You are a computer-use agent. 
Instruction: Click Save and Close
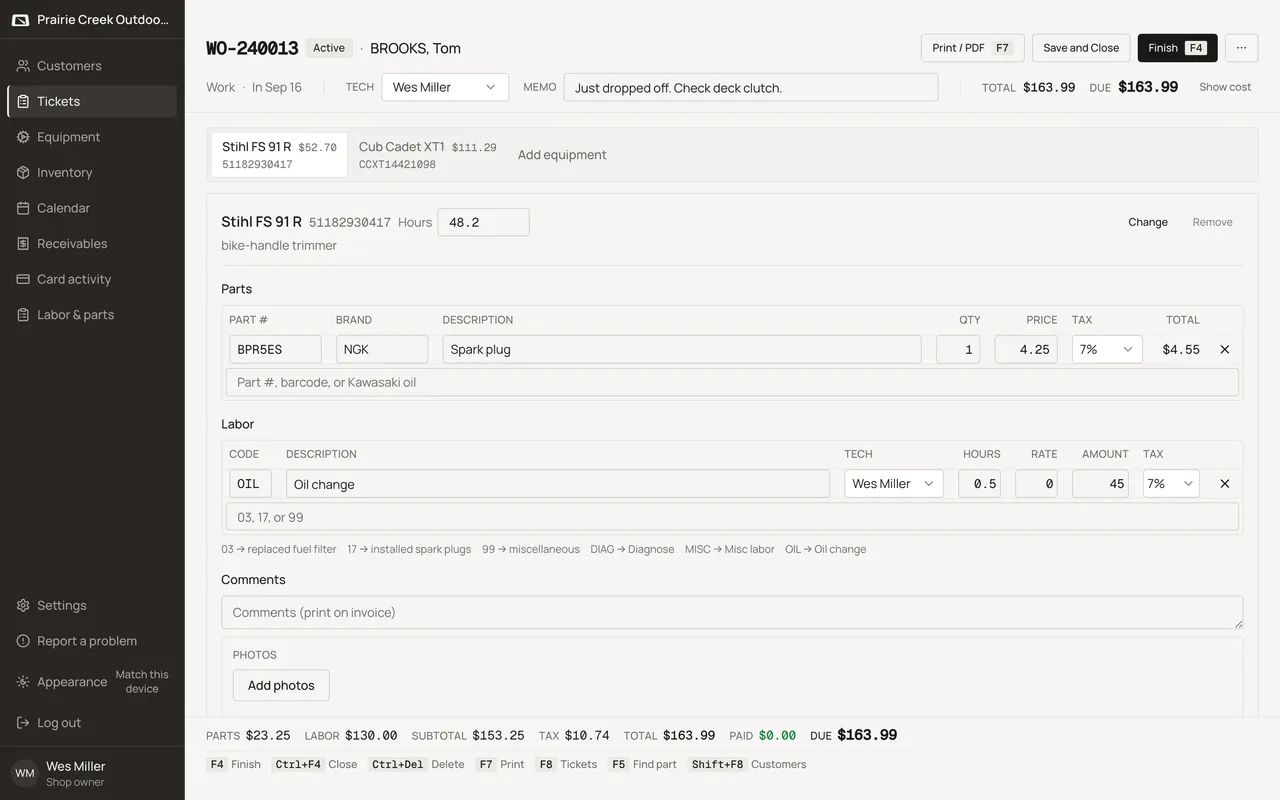pyautogui.click(x=1081, y=48)
